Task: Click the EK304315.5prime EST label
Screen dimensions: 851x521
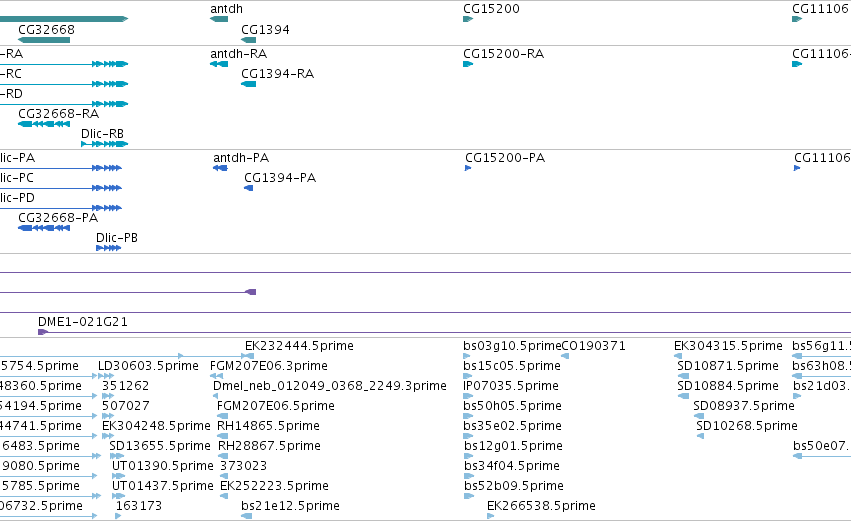Action: [728, 346]
